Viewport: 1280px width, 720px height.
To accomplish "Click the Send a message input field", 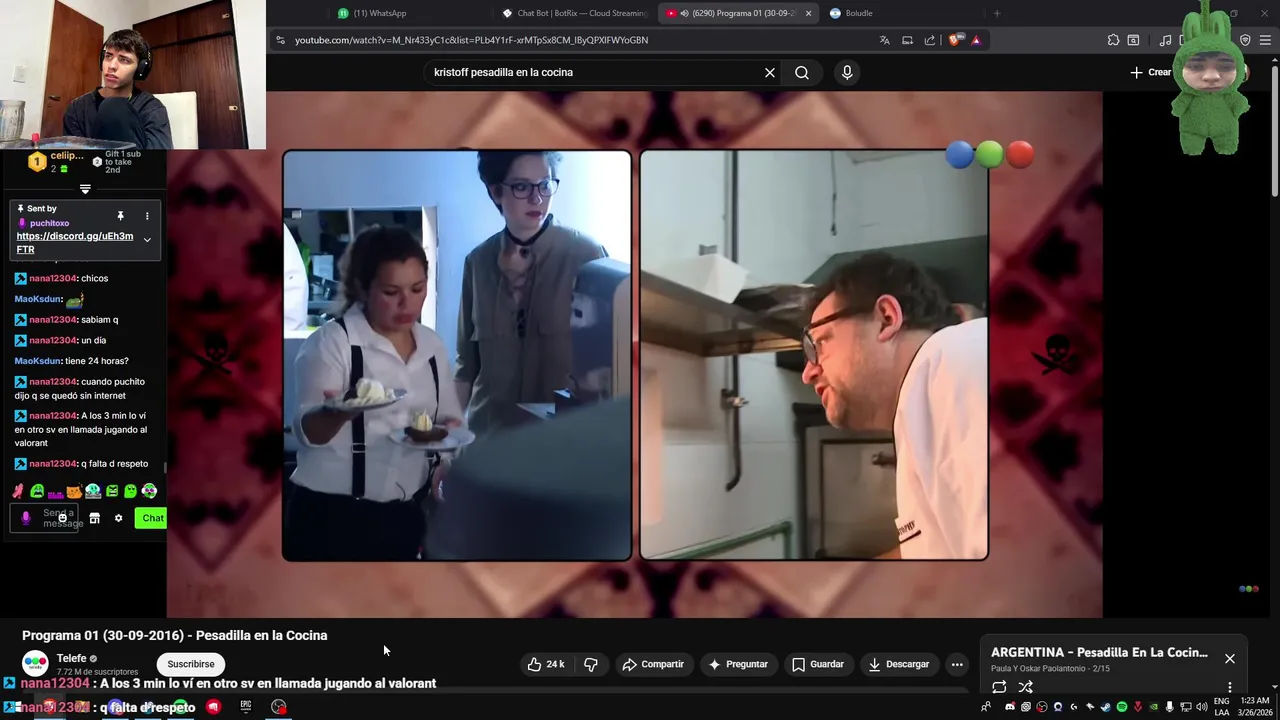I will click(x=45, y=518).
